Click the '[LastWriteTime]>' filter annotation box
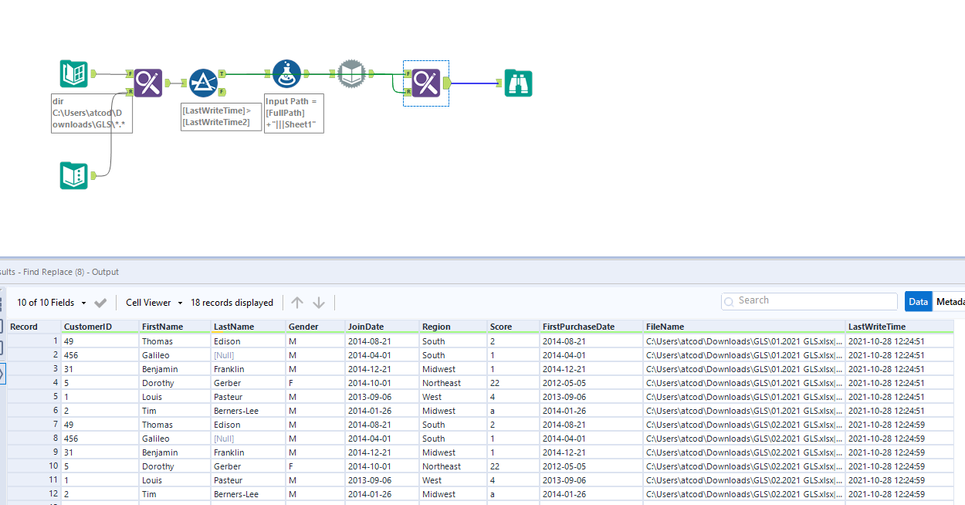Screen dimensions: 965x505 tap(222, 116)
